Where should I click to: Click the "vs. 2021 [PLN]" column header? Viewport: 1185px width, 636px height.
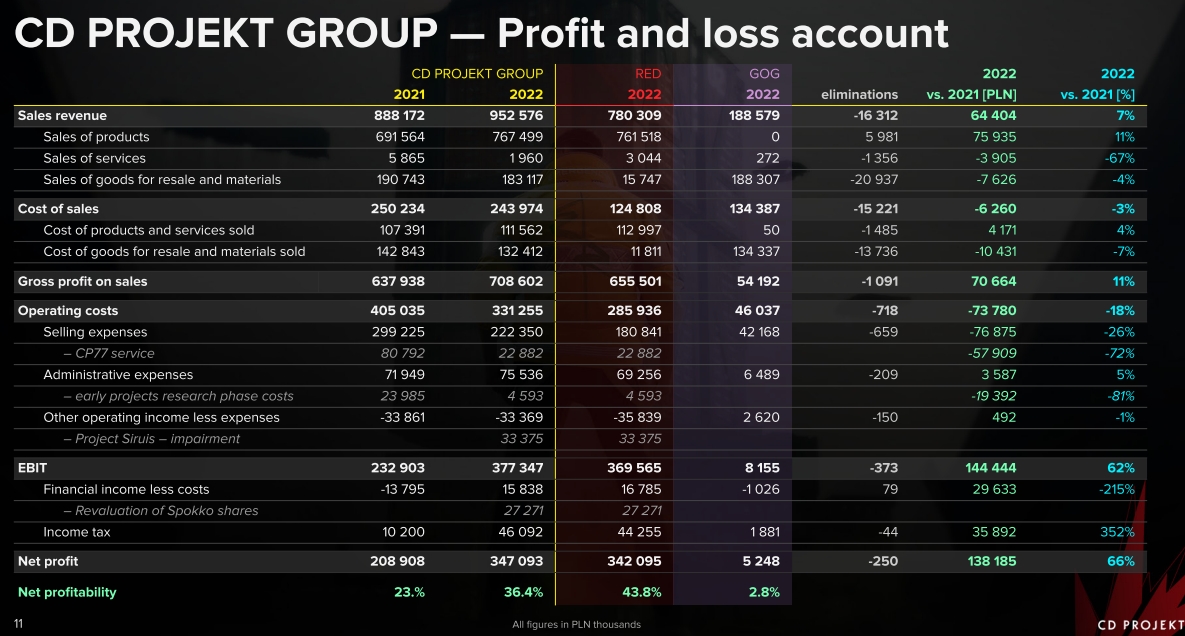971,95
